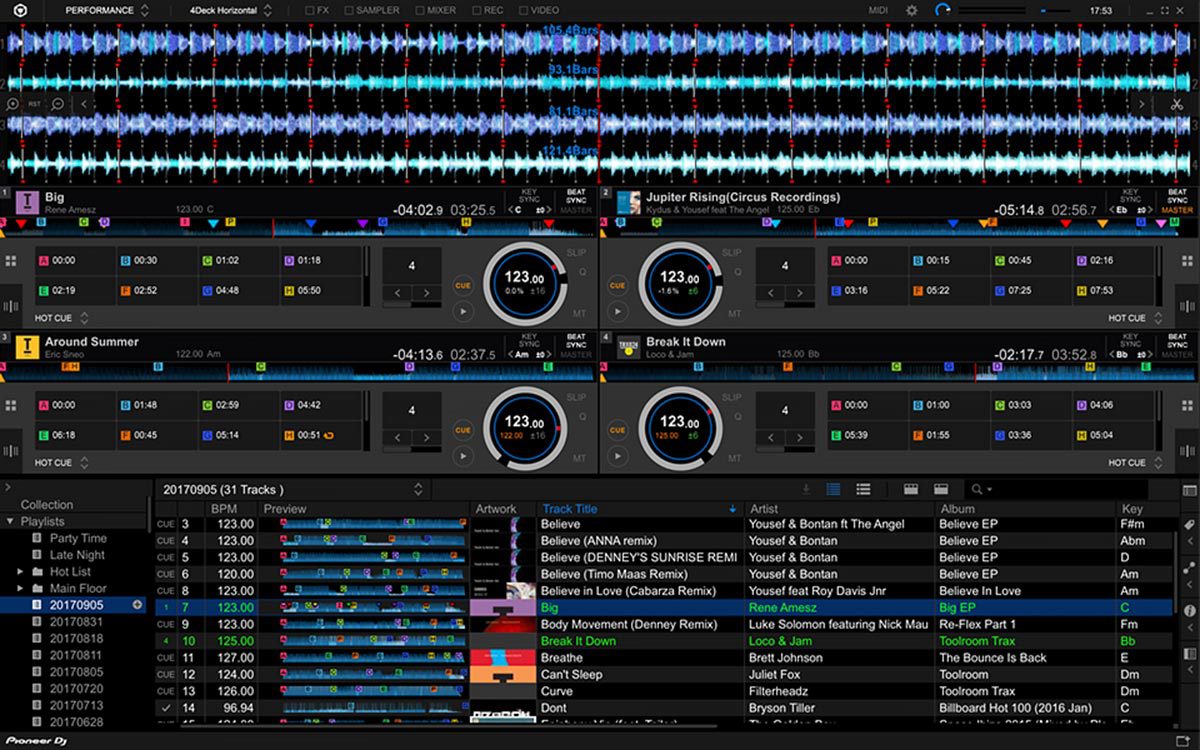
Task: Open the pad grid icon on deck 2
Action: pyautogui.click(x=1187, y=261)
